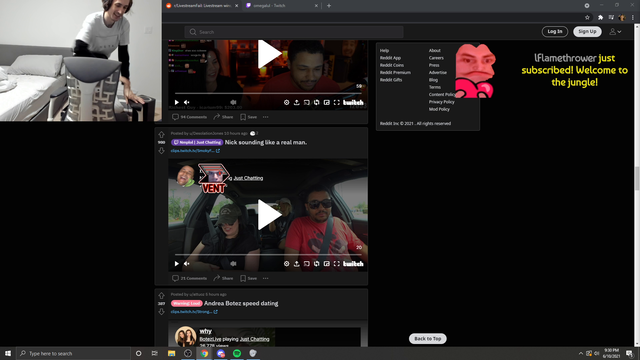The image size is (640, 360).
Task: Click share upload icon in the Nick clip player
Action: [x=297, y=264]
